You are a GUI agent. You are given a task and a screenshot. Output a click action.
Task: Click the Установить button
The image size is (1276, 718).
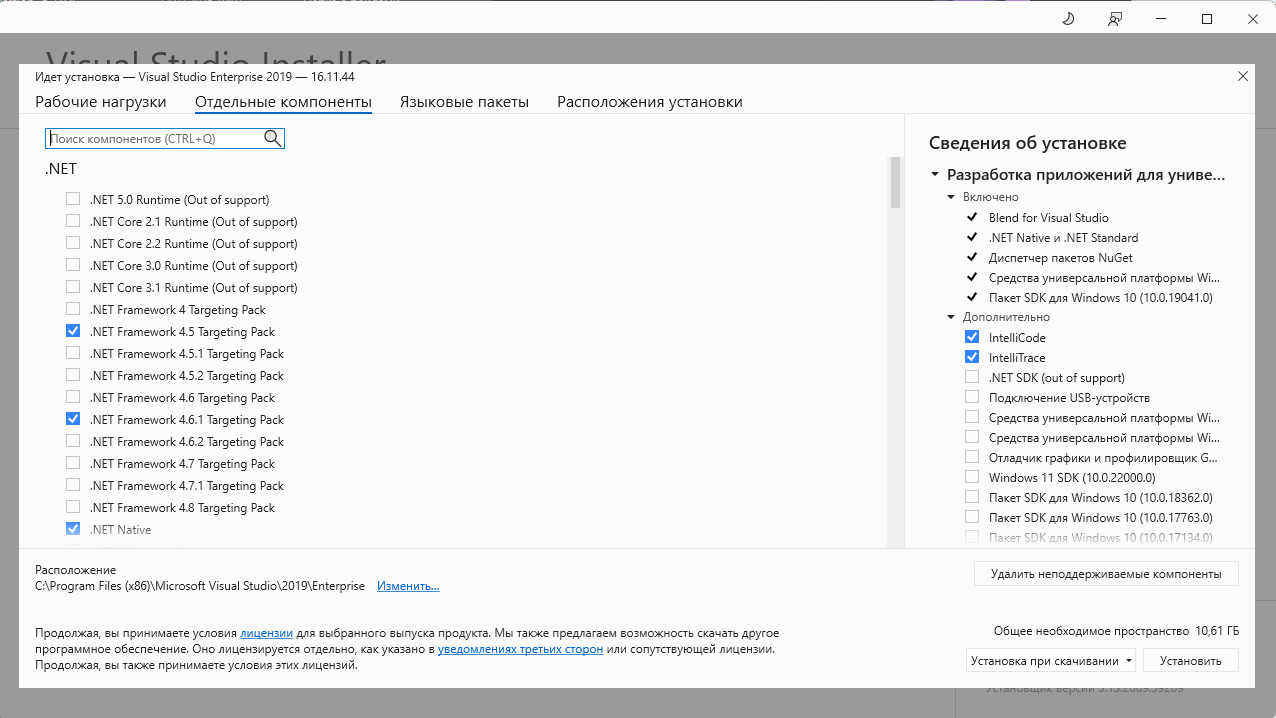pos(1191,660)
